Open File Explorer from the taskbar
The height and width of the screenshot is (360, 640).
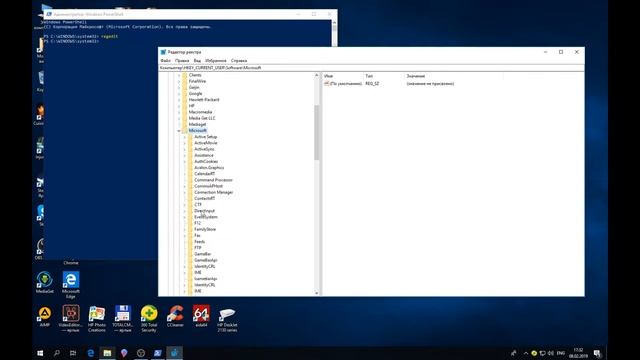tap(107, 353)
